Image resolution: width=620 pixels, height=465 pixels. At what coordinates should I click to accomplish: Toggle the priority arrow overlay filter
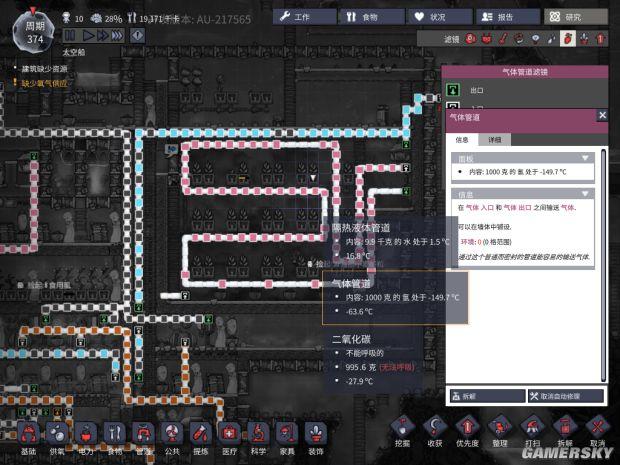tap(601, 39)
